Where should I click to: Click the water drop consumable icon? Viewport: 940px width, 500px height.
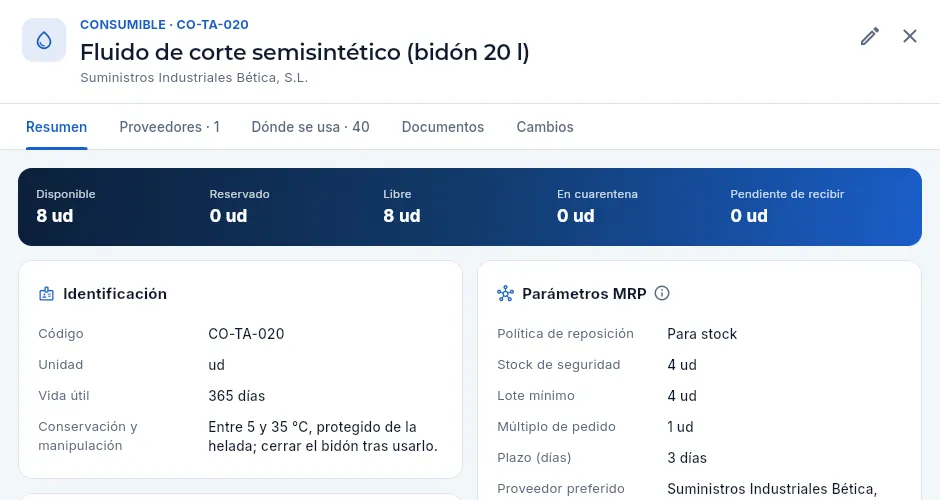click(44, 40)
